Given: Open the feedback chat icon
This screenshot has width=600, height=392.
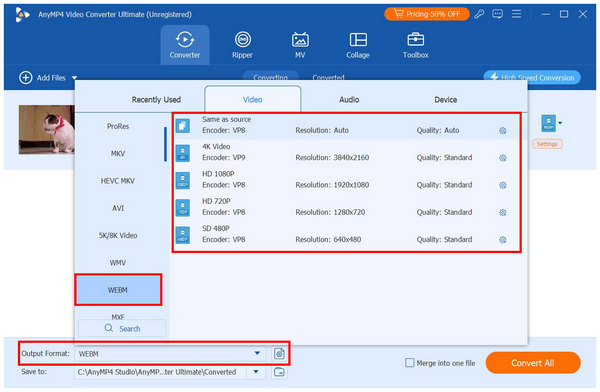Looking at the screenshot, I should coord(497,14).
